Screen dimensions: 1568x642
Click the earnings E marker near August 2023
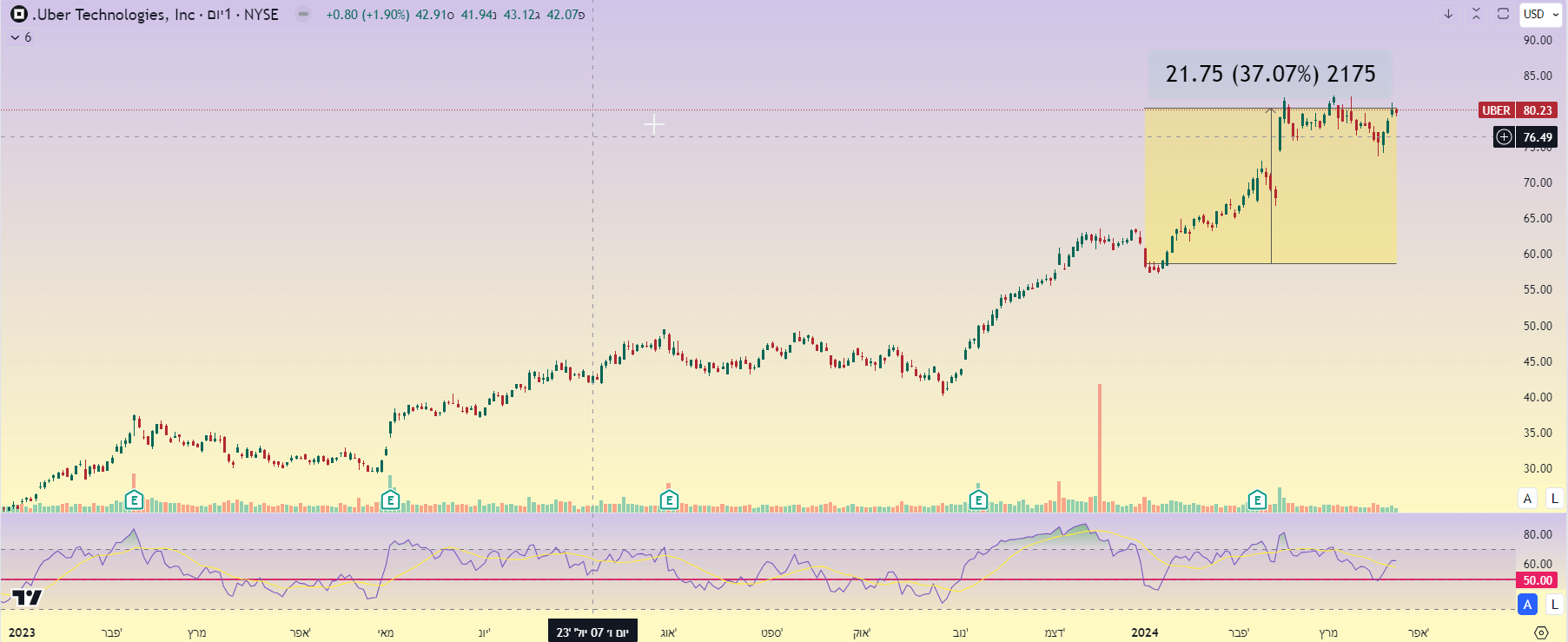(x=669, y=500)
